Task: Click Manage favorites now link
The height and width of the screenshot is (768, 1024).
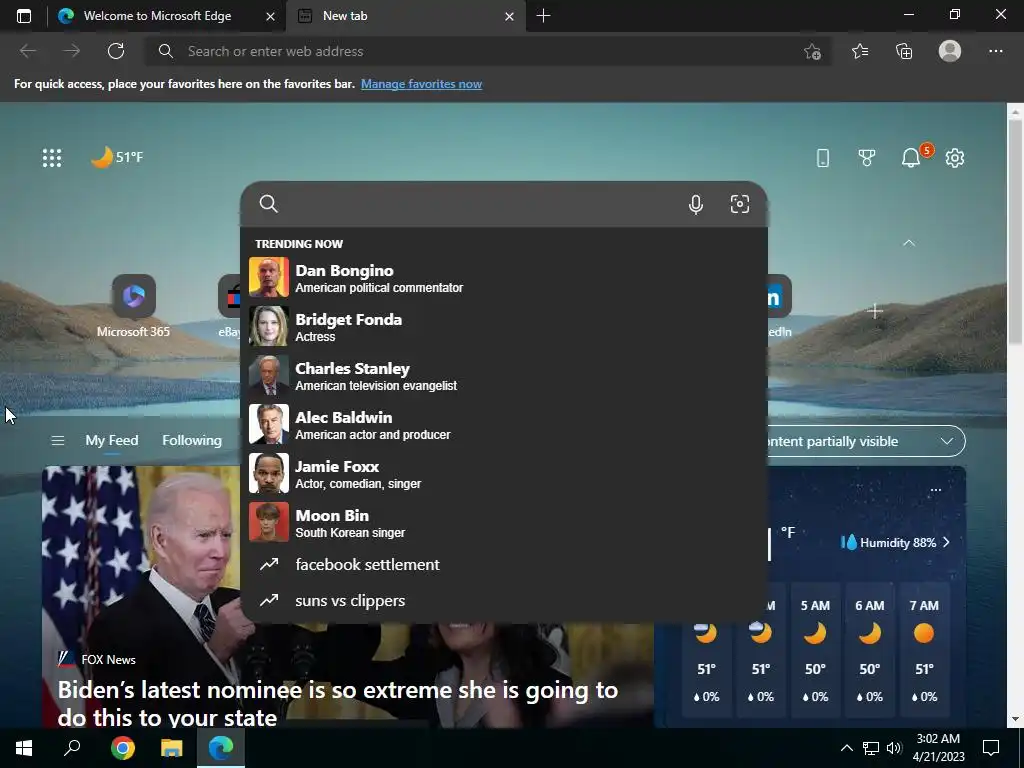Action: coord(421,84)
